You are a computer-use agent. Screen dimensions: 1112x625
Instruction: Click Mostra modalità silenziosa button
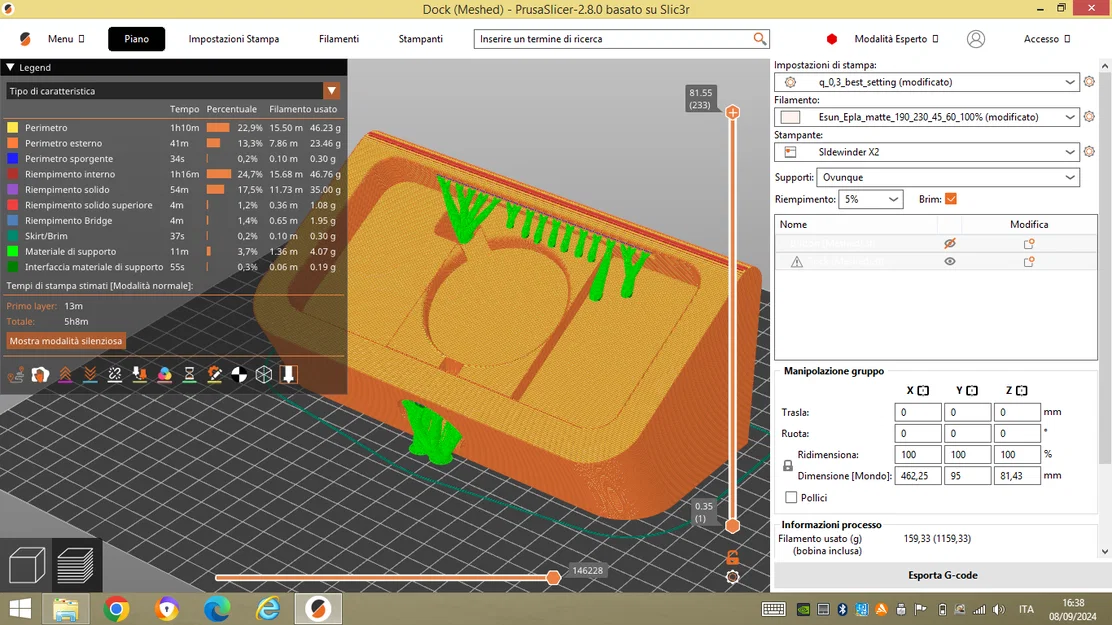tap(66, 341)
